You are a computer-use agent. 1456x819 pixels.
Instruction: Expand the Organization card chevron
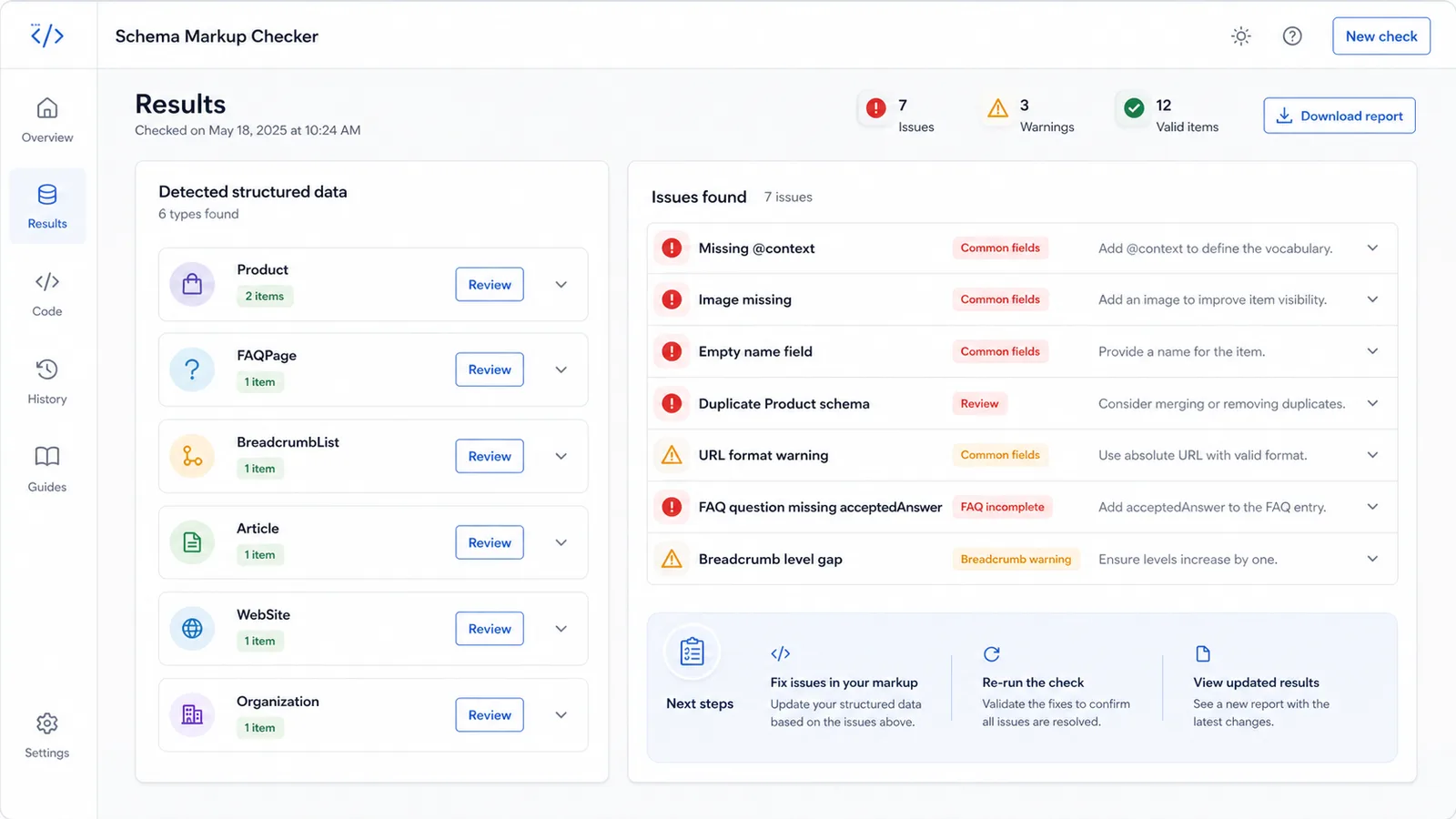click(x=561, y=714)
